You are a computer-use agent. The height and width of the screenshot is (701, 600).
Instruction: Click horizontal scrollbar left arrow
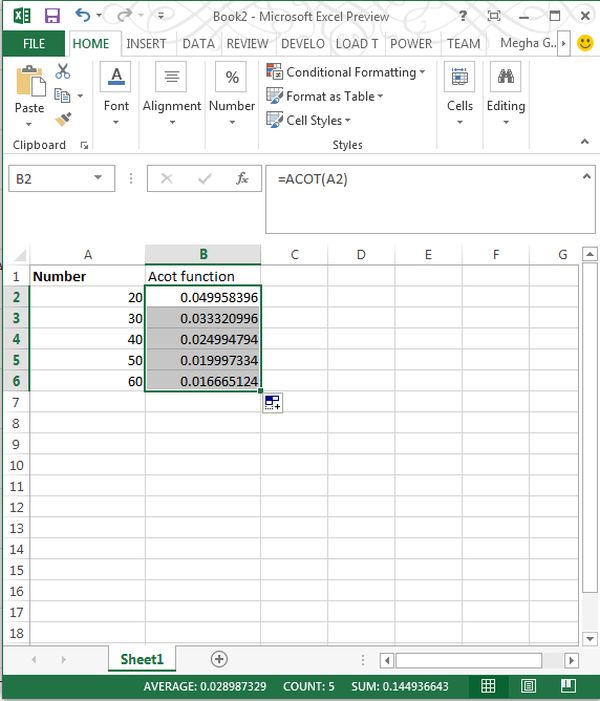387,660
